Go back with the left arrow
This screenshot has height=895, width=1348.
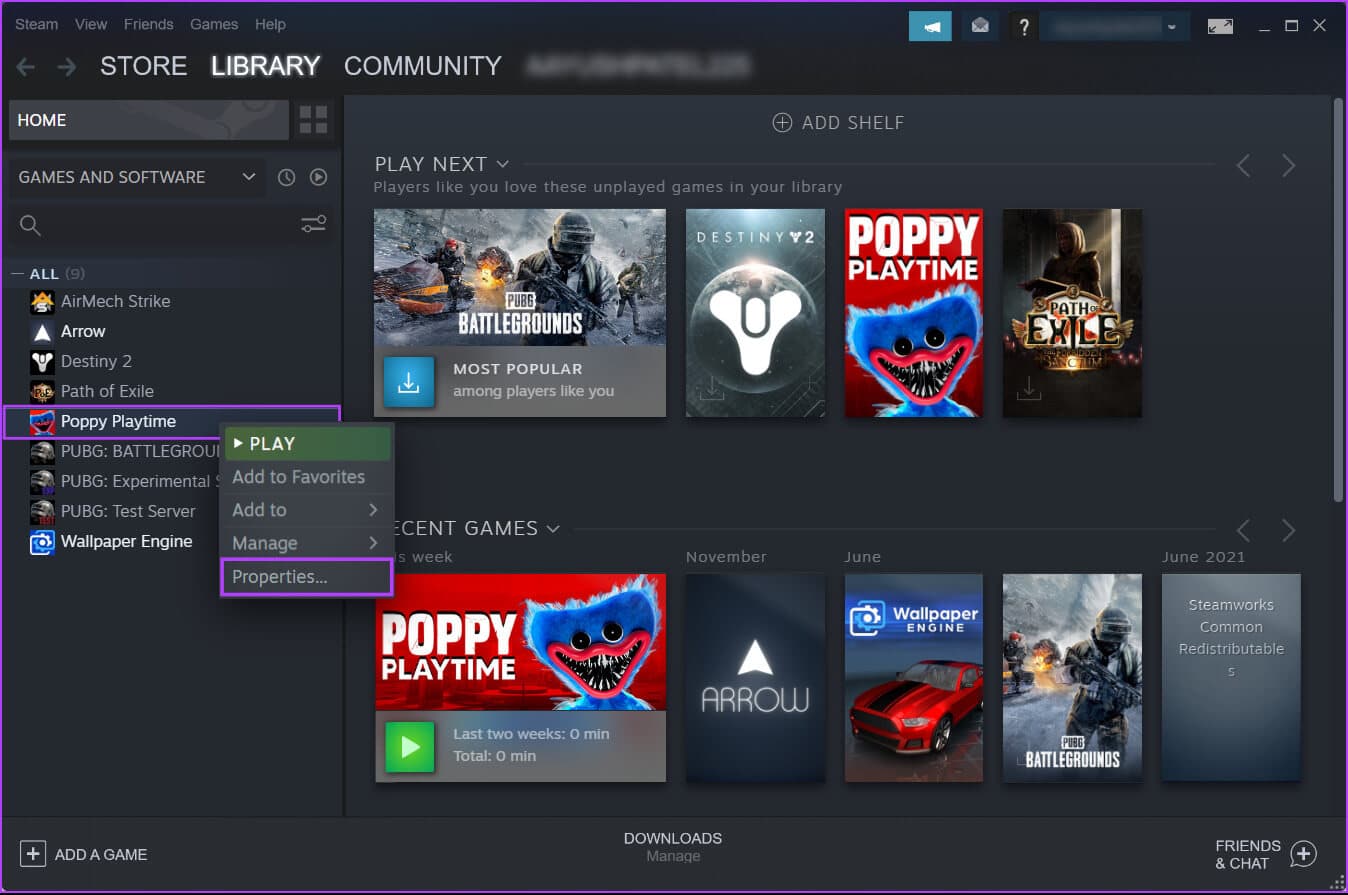26,67
